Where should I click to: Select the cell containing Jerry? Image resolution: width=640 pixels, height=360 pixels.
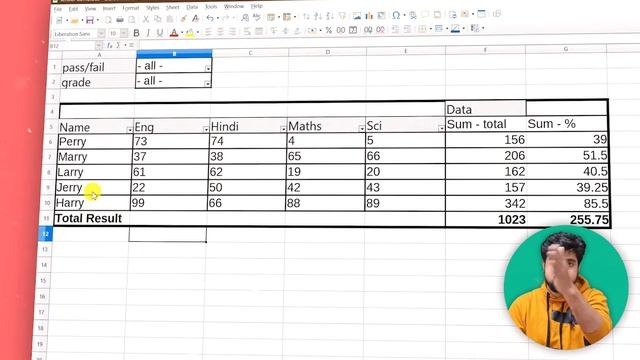pyautogui.click(x=93, y=187)
